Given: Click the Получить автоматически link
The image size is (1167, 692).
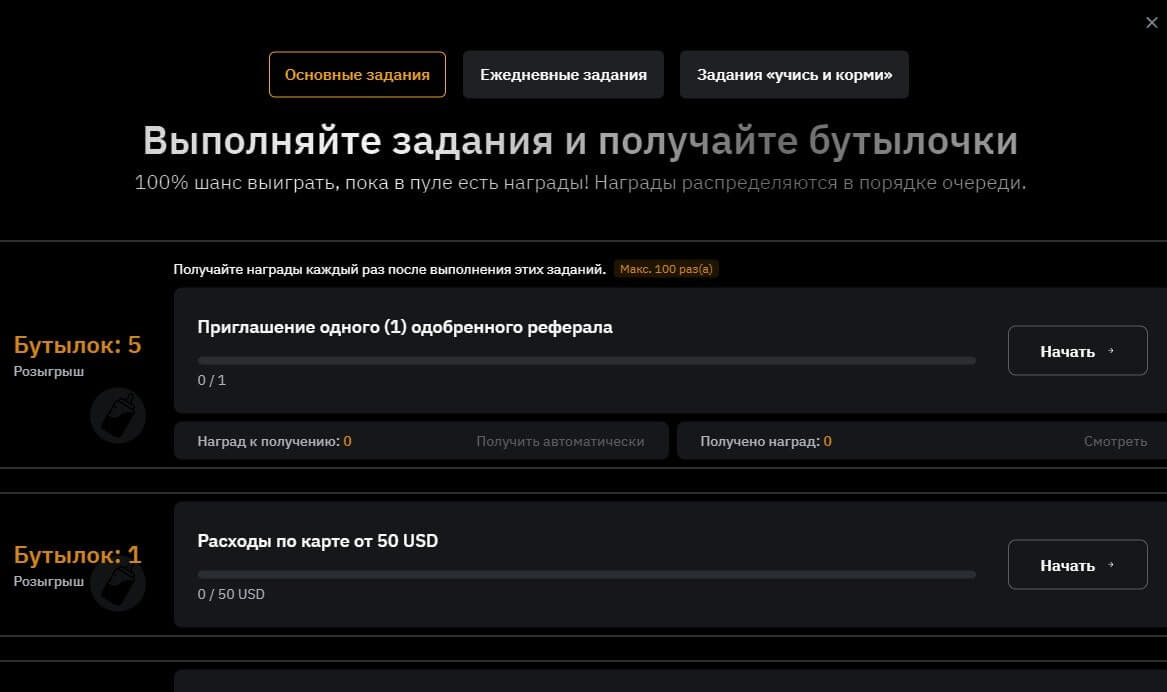Looking at the screenshot, I should [x=560, y=441].
